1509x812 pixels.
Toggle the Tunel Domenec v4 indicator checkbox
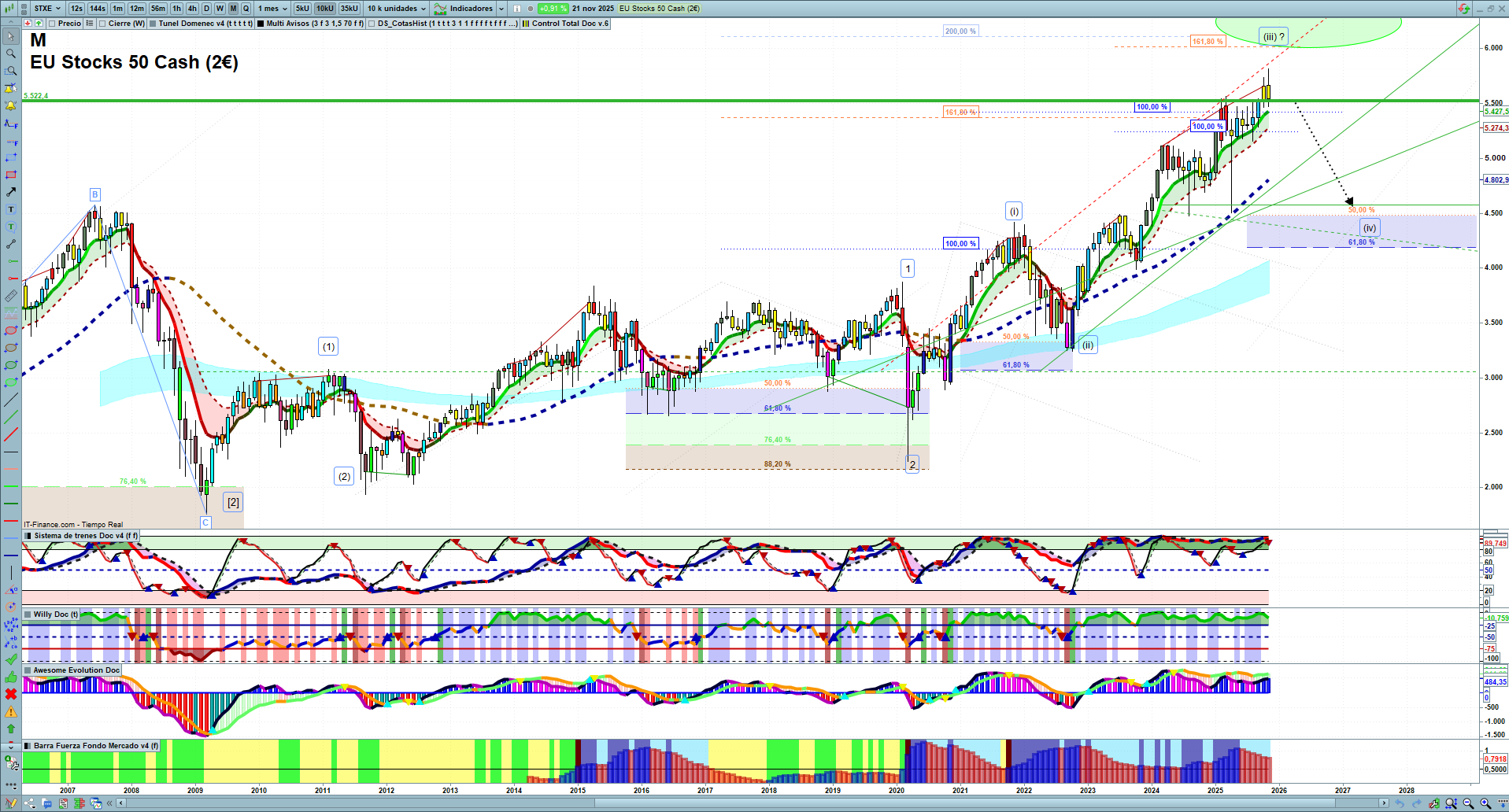point(153,24)
